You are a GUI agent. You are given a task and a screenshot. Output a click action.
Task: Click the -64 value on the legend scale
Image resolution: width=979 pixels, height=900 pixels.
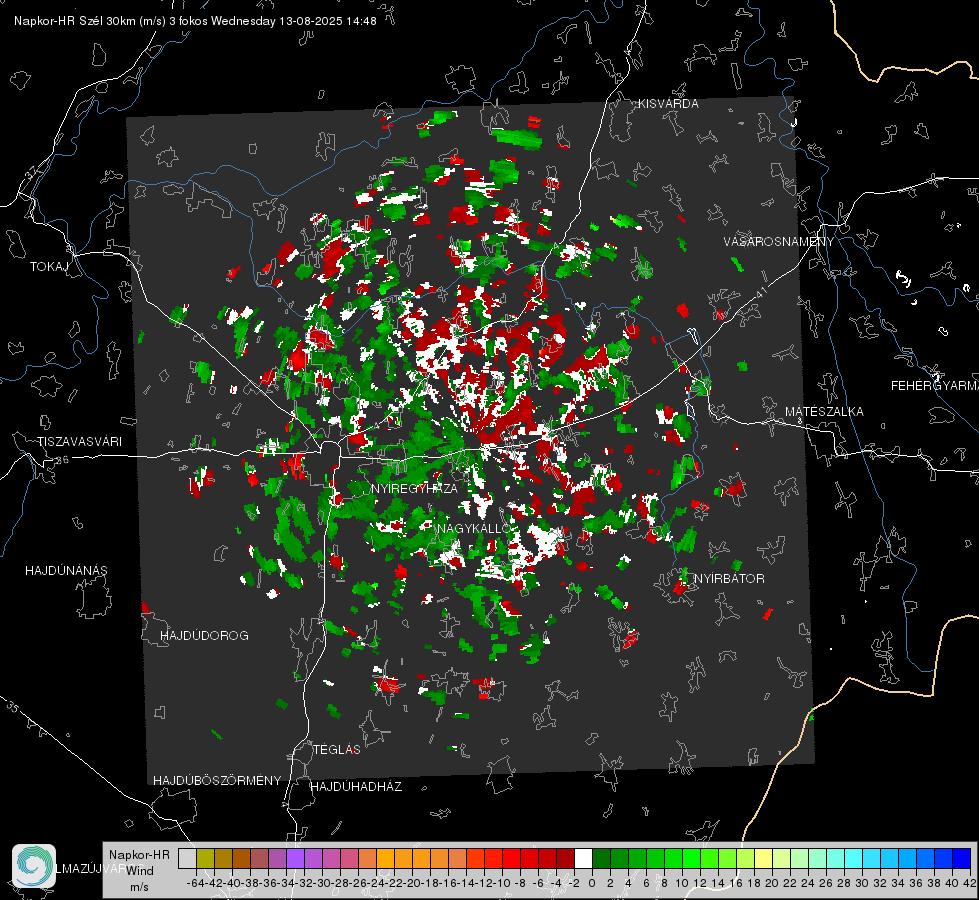tap(196, 883)
